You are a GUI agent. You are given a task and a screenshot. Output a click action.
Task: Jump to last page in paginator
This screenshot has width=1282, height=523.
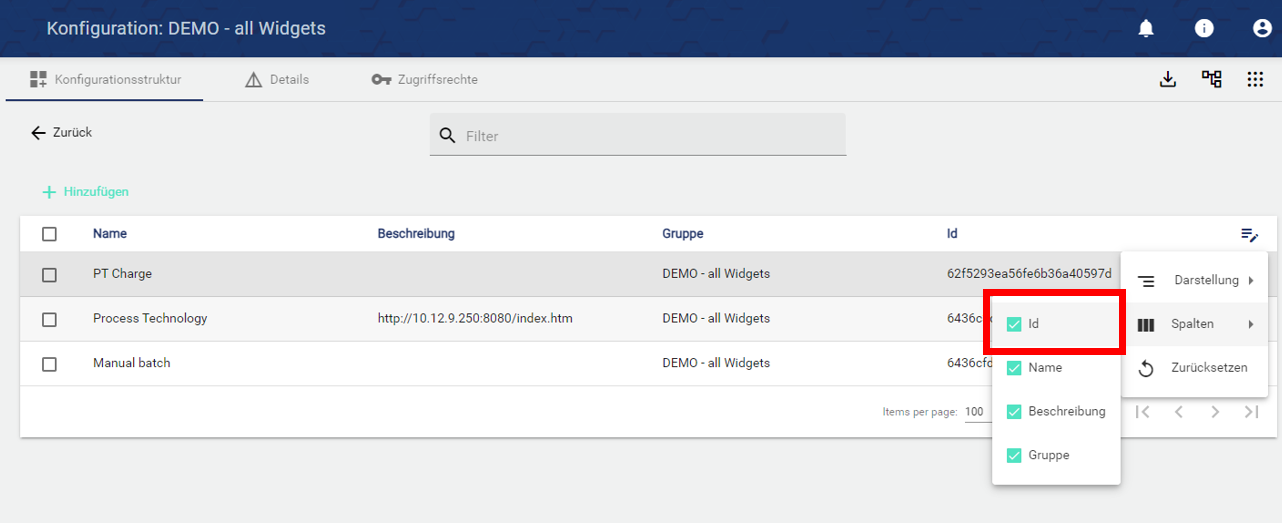tap(1251, 412)
